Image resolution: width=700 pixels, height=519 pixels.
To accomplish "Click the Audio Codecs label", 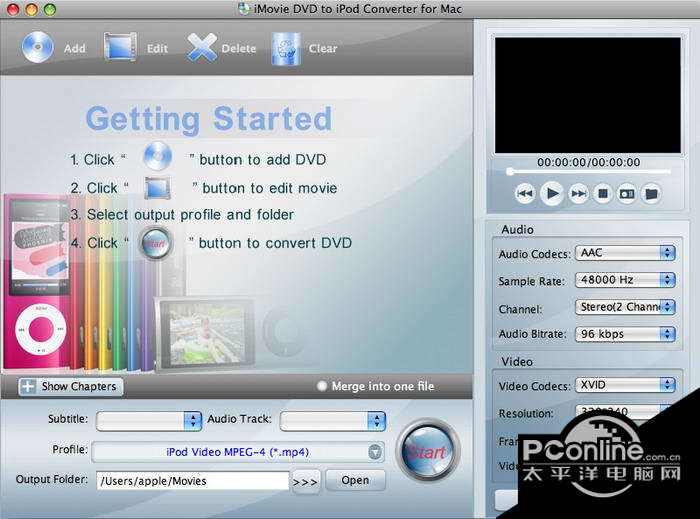I will click(x=534, y=254).
